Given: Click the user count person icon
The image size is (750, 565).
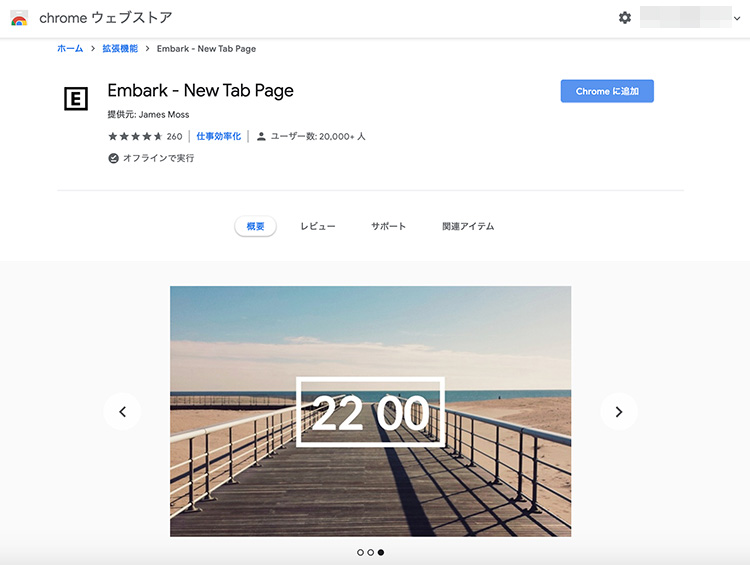Looking at the screenshot, I should pos(261,136).
